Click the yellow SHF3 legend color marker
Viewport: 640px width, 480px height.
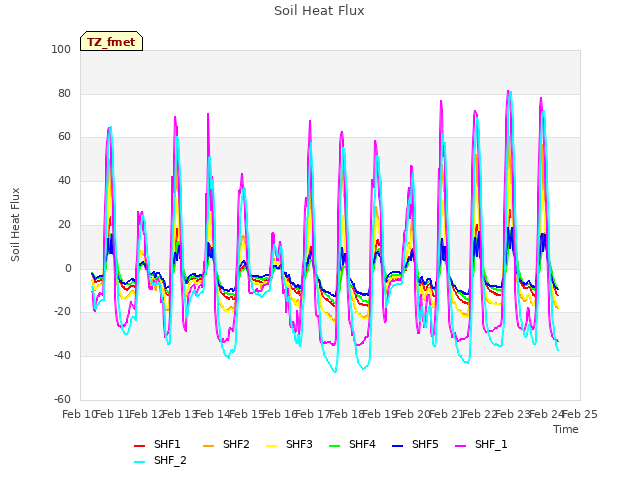tap(271, 446)
